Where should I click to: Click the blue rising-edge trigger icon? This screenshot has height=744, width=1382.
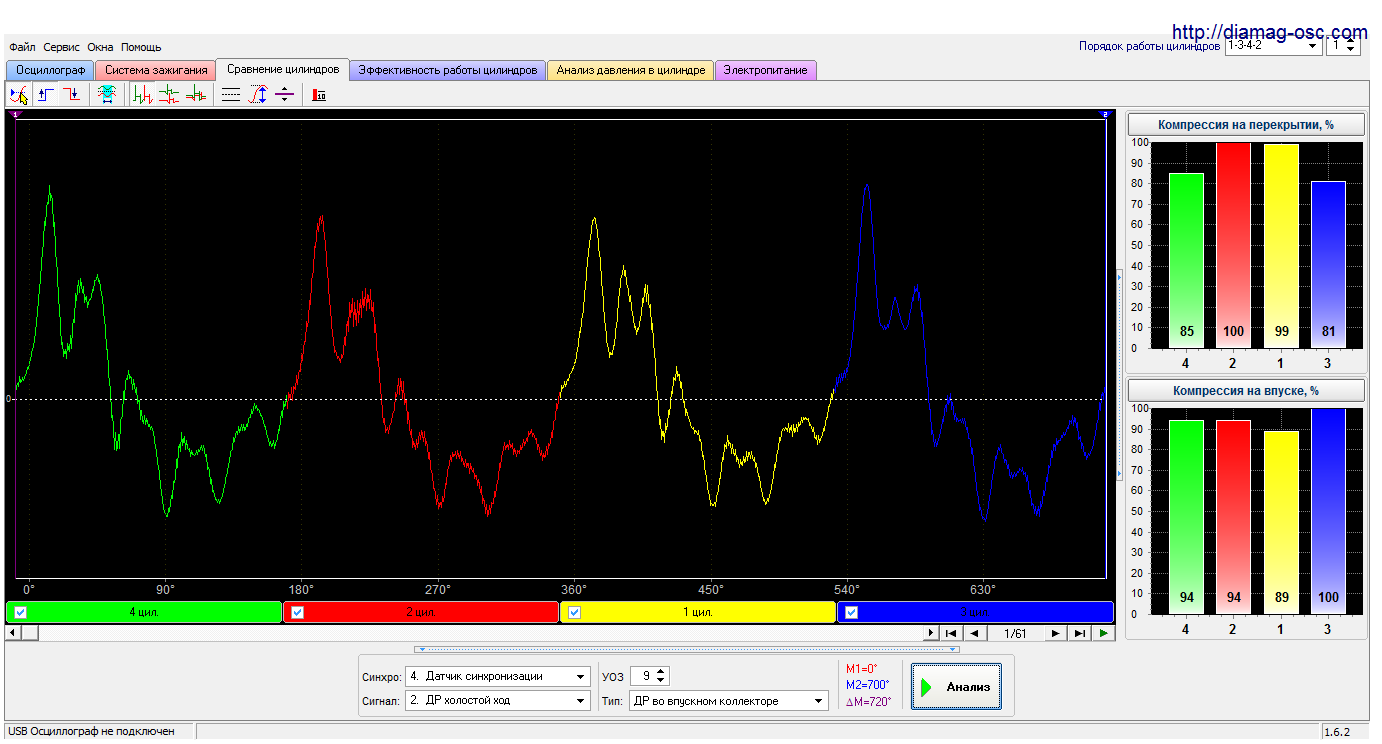[x=46, y=95]
